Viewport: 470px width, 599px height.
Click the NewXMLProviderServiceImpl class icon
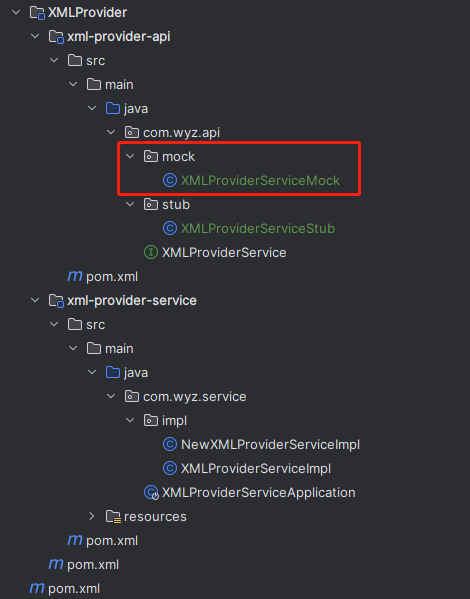170,444
